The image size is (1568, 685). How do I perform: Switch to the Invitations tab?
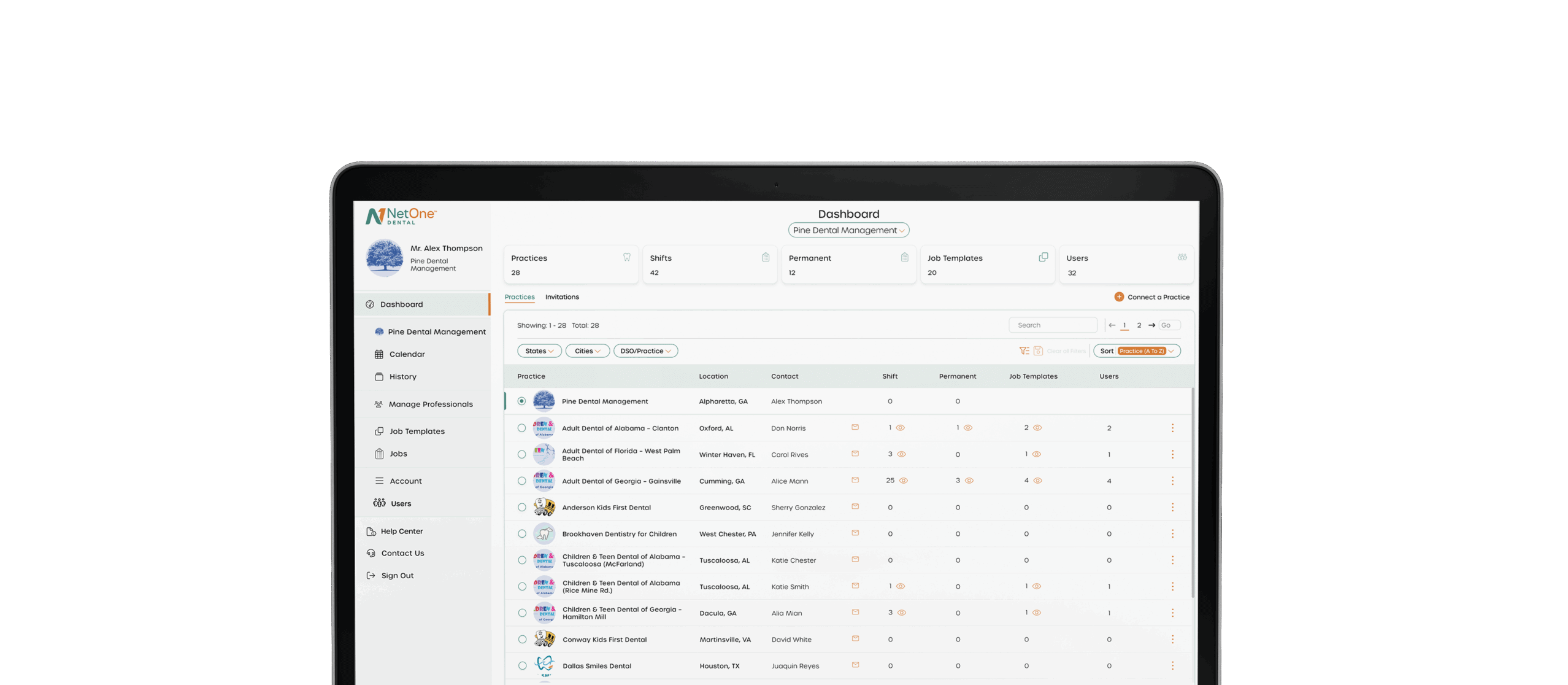pyautogui.click(x=561, y=297)
